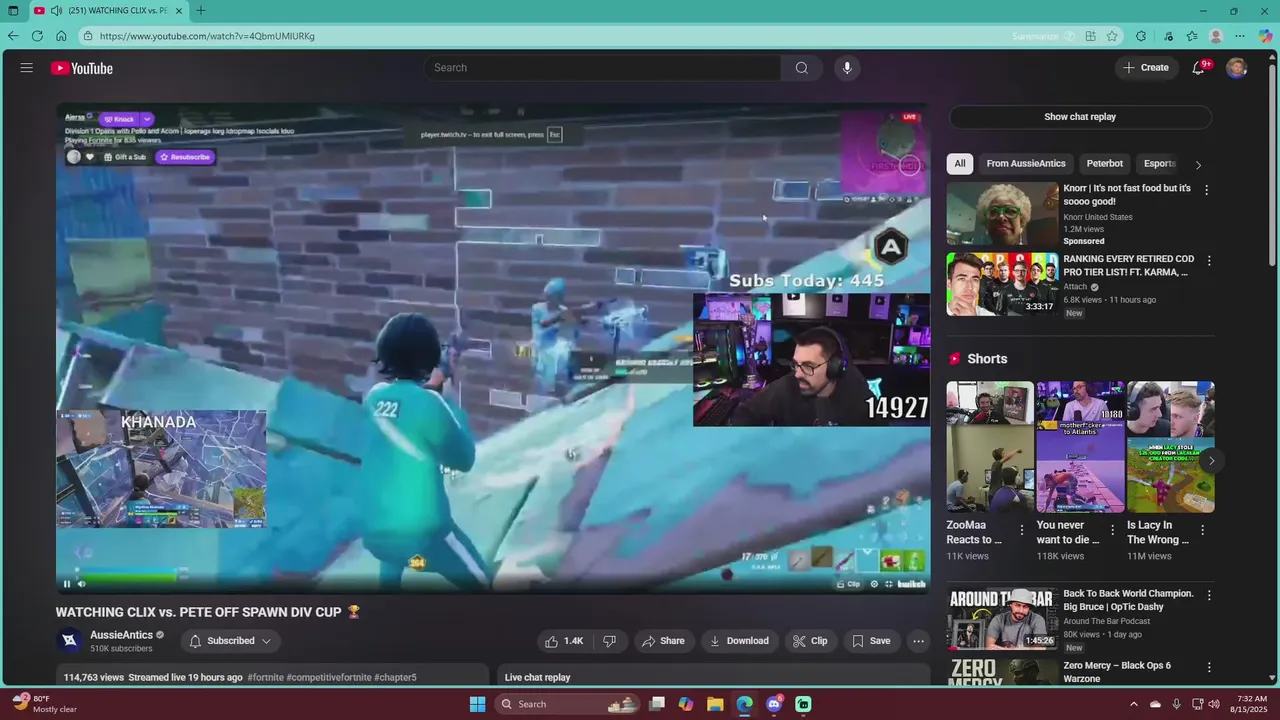Viewport: 1280px width, 720px height.
Task: Open options for Ranking COD Pro video
Action: (x=1209, y=261)
